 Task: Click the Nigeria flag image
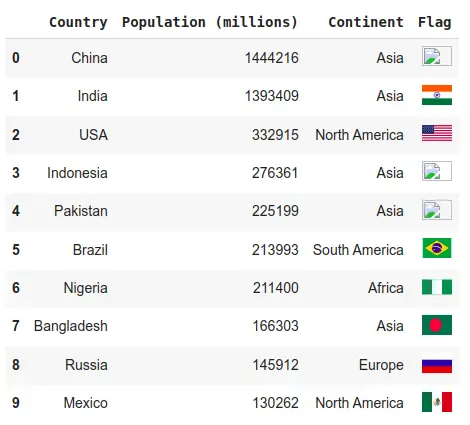[437, 287]
